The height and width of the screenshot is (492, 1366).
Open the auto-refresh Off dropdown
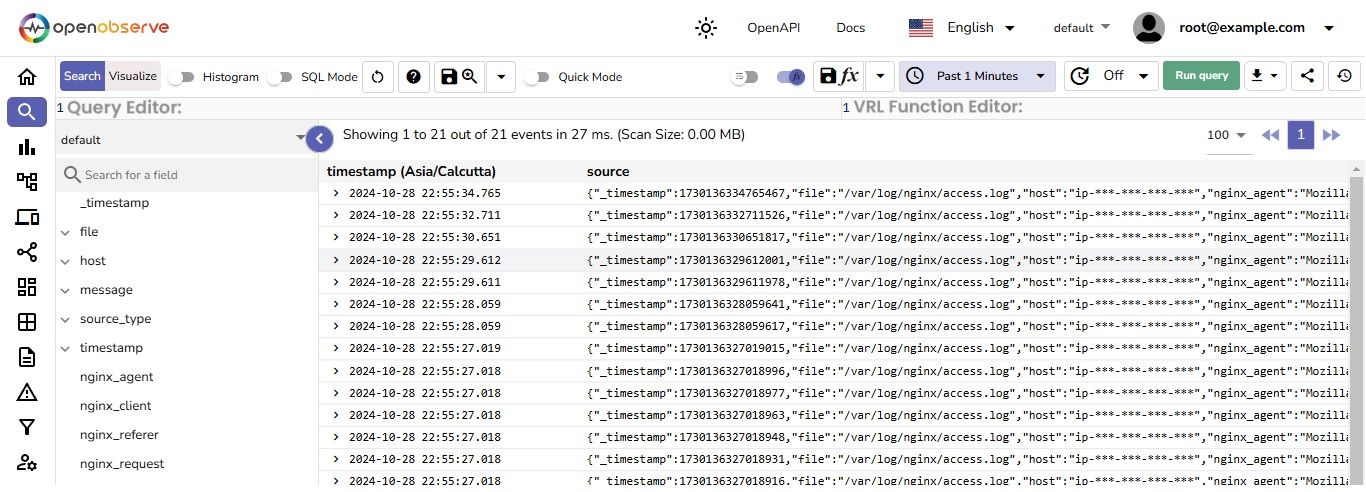point(1111,76)
